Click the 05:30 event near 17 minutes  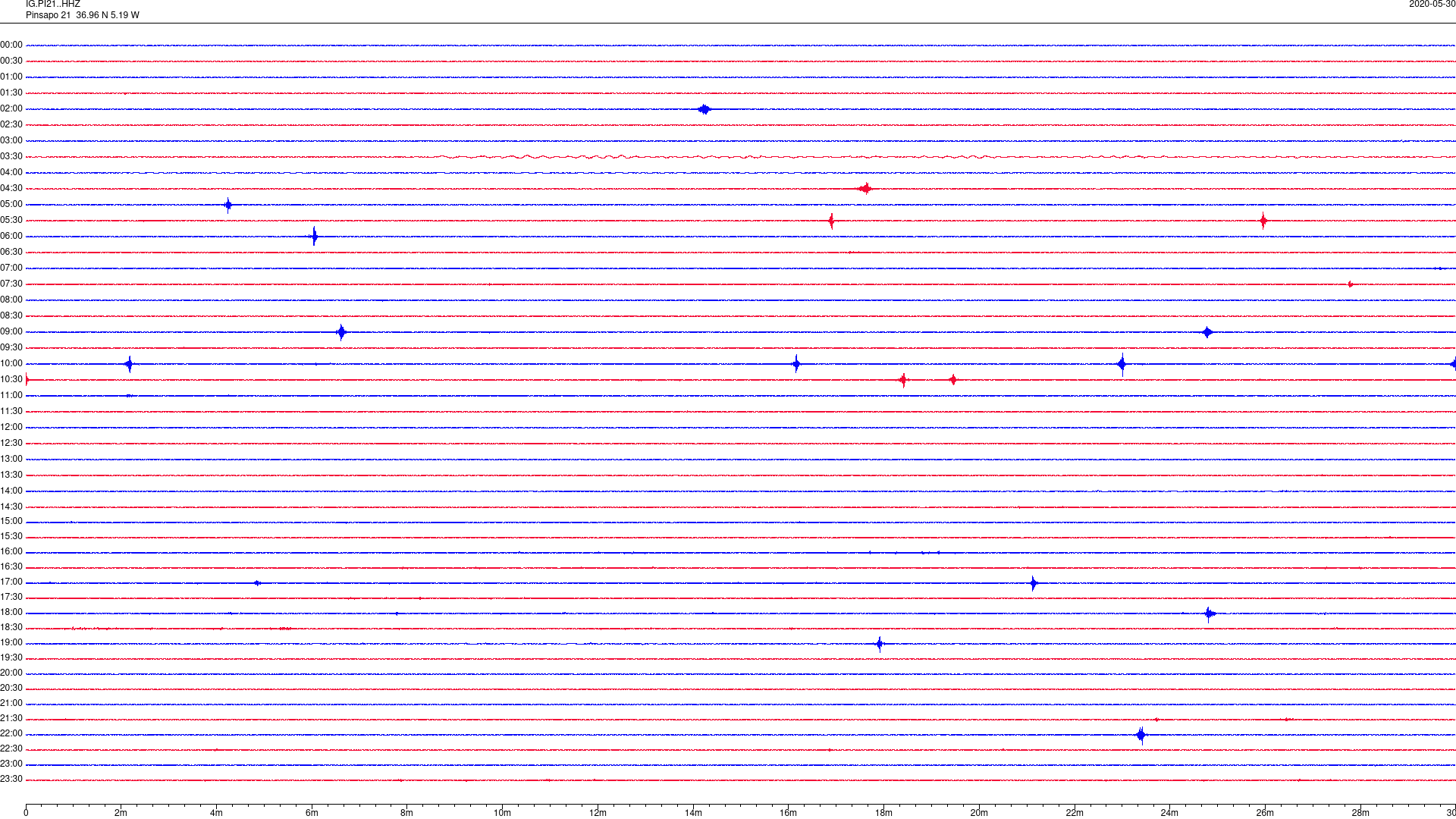832,221
